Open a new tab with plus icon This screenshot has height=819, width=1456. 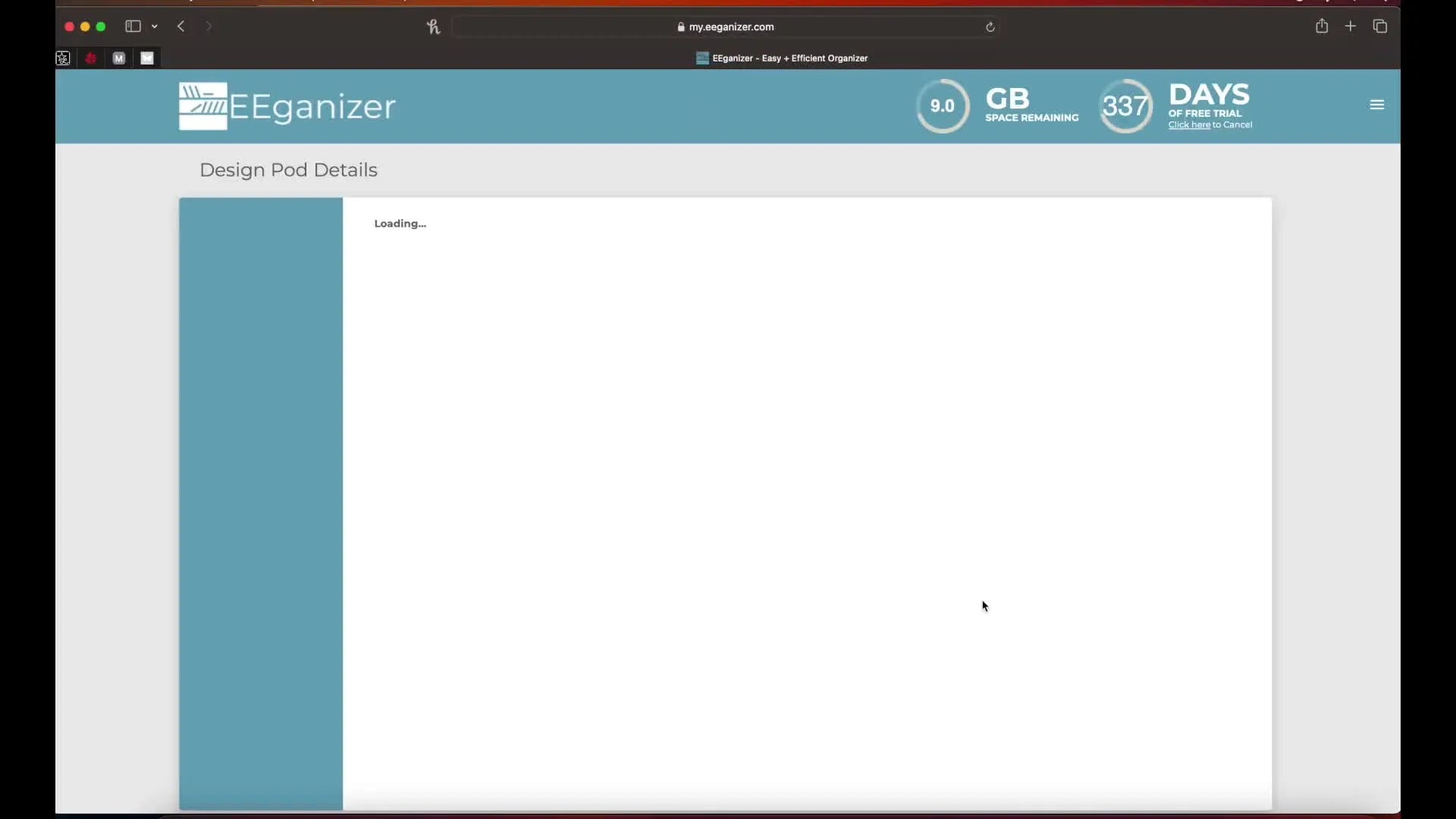pos(1351,27)
